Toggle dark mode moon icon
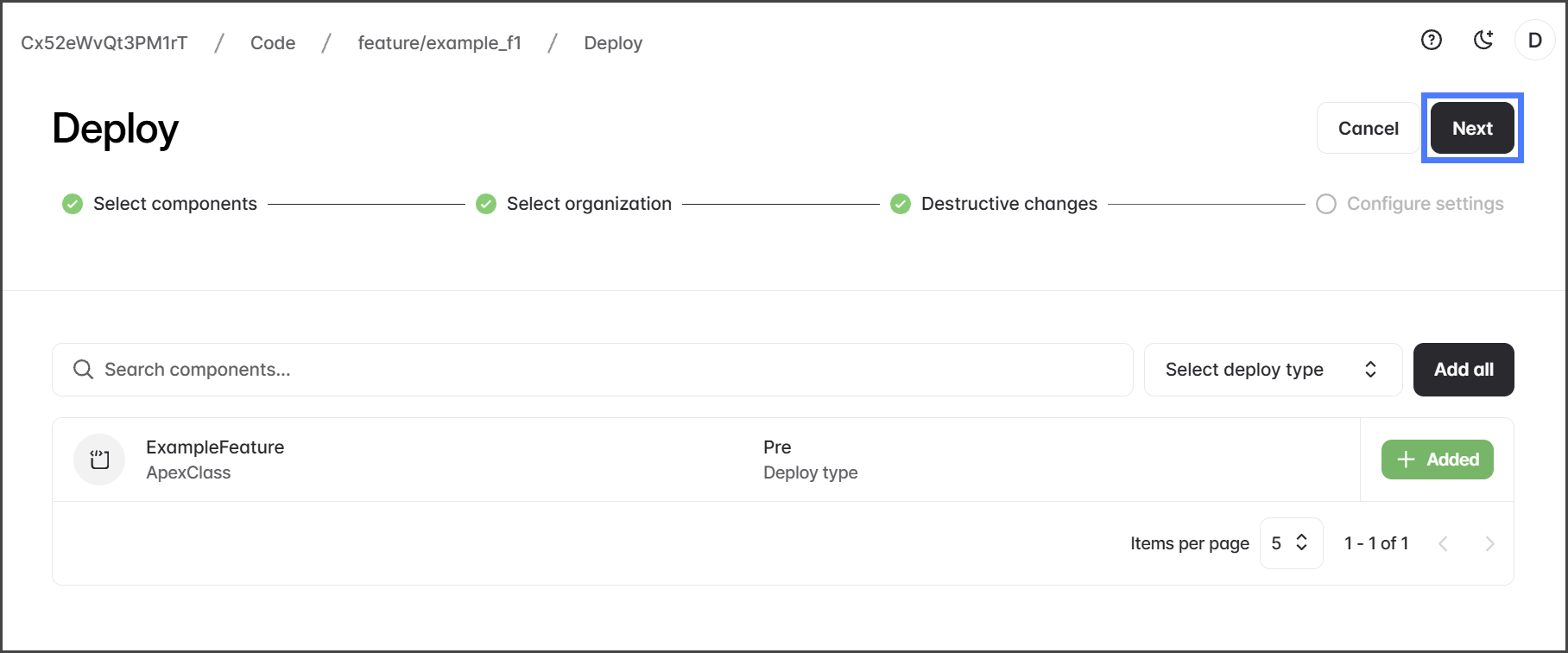Viewport: 1568px width, 653px height. [x=1483, y=40]
